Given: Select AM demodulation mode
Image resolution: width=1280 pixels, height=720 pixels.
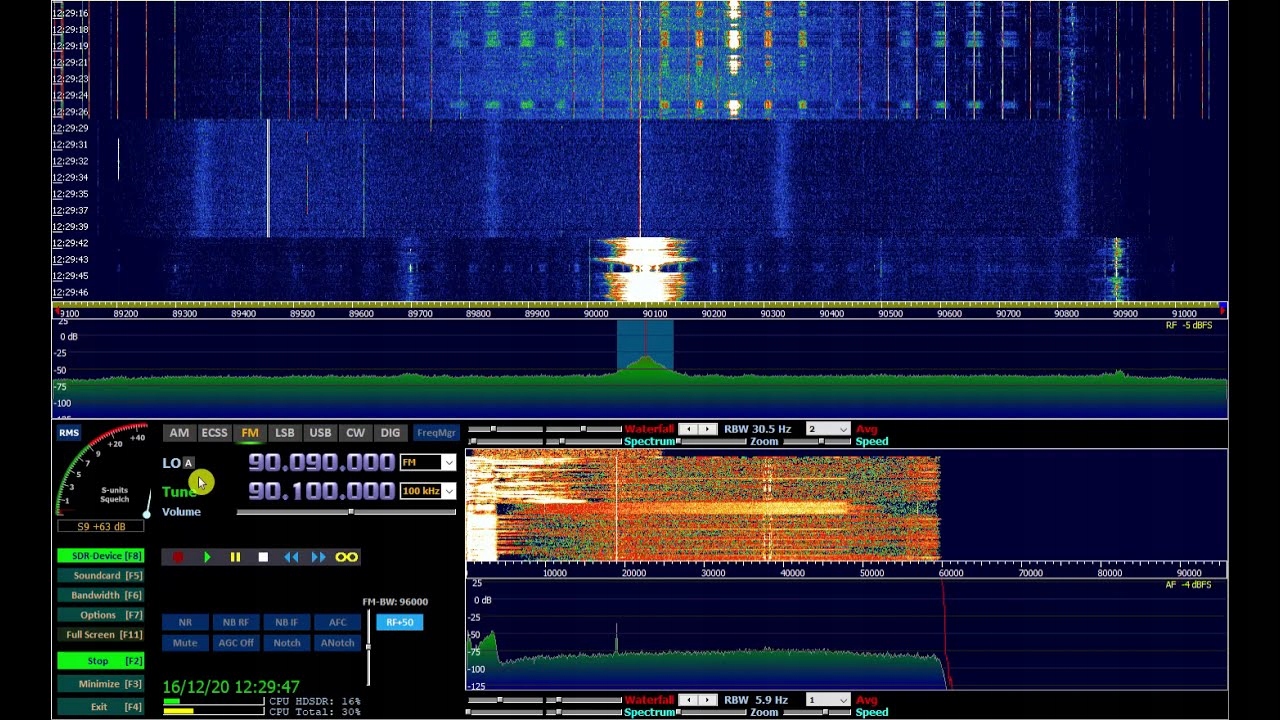Looking at the screenshot, I should [x=179, y=433].
